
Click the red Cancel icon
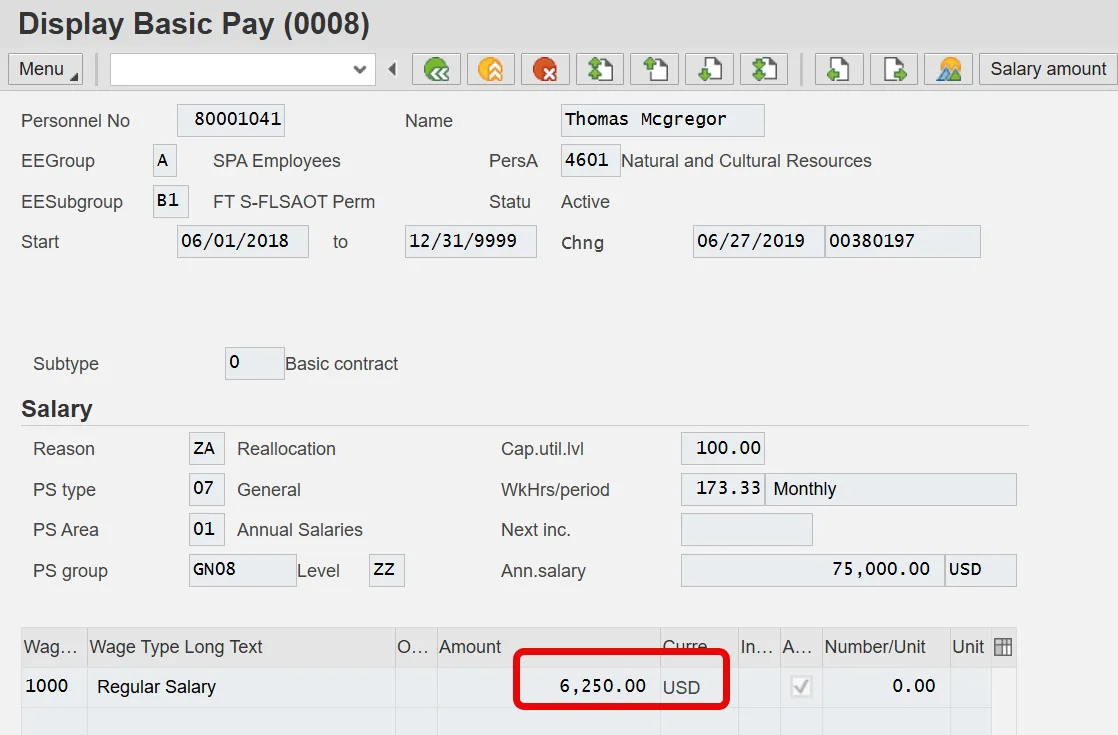pyautogui.click(x=545, y=69)
